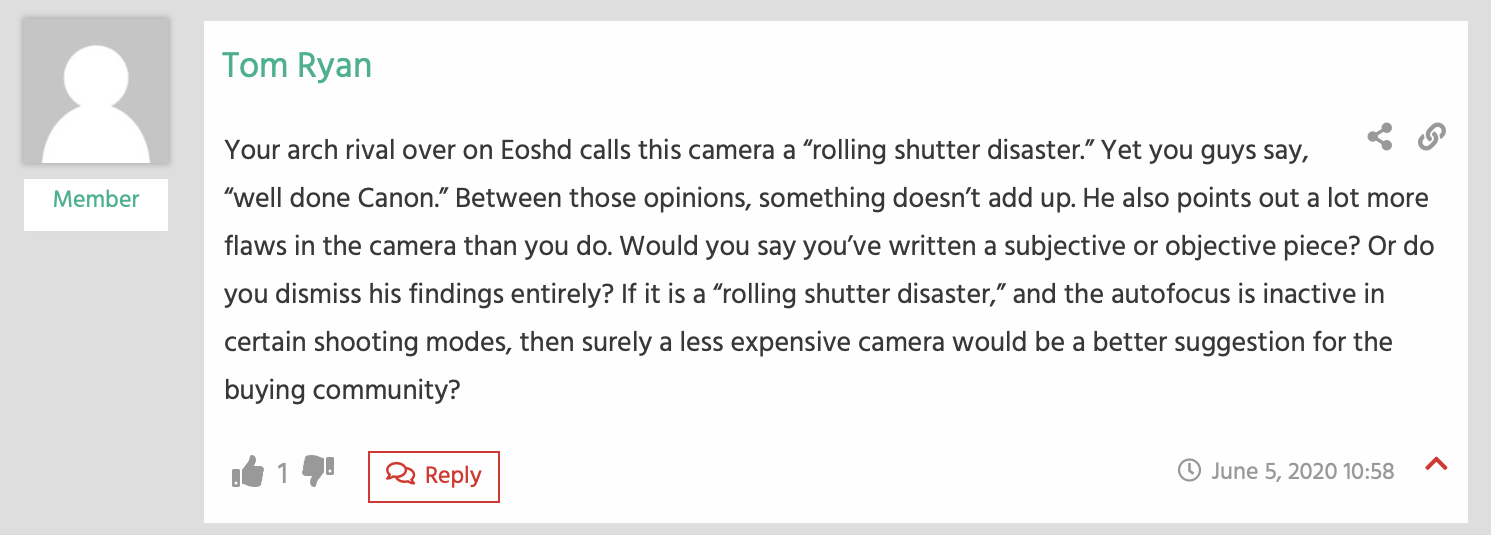Click the speech bubble icon in Reply
The height and width of the screenshot is (535, 1491).
[x=401, y=475]
